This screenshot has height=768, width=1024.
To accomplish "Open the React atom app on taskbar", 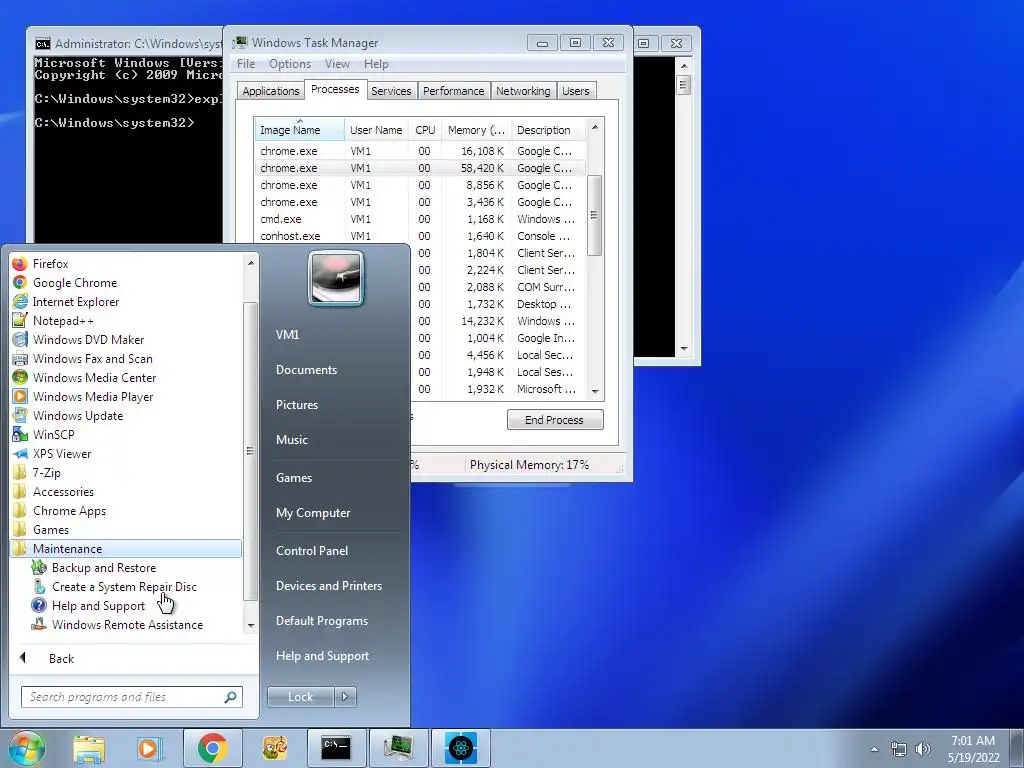I will [x=461, y=748].
